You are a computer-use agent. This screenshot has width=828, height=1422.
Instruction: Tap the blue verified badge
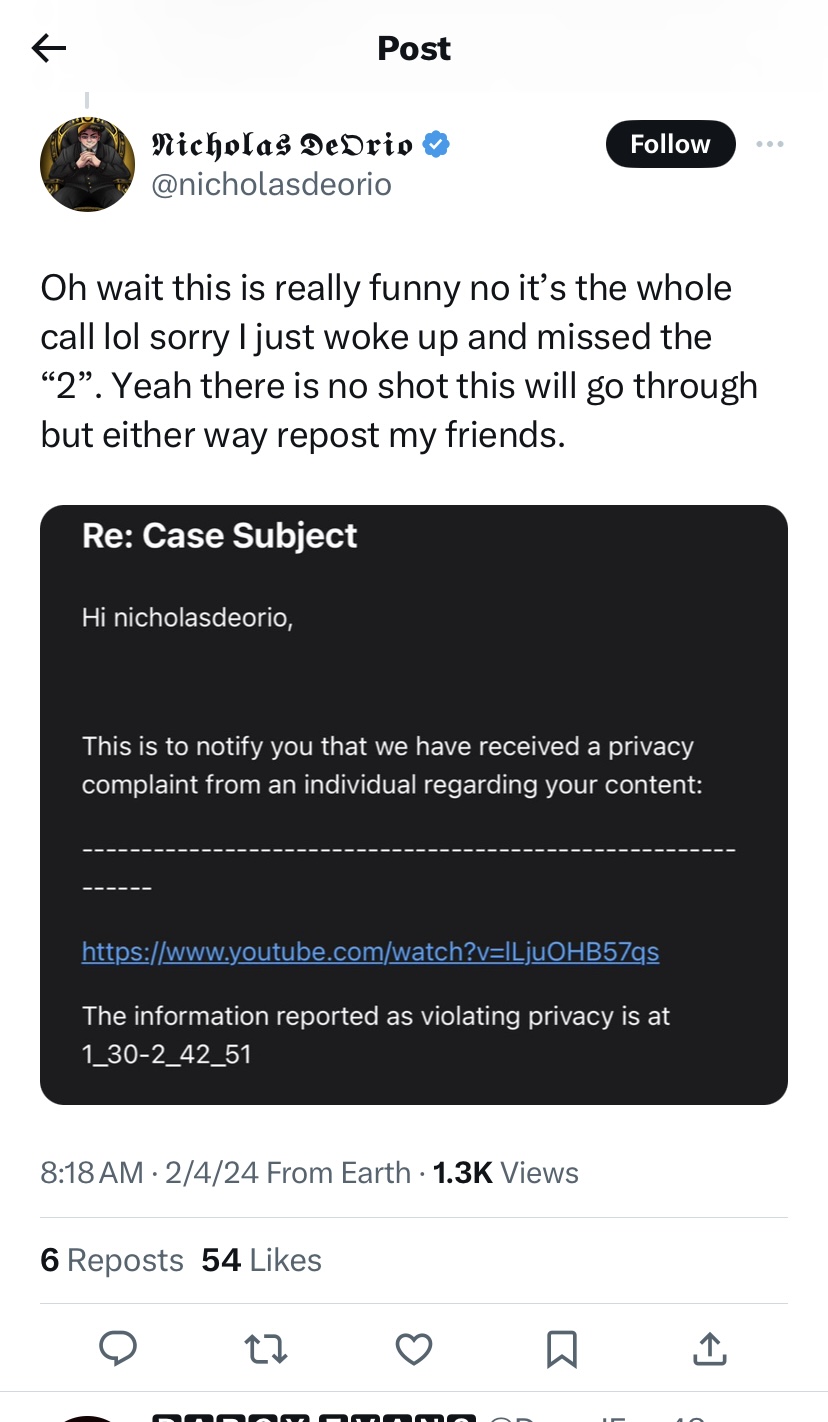point(435,145)
